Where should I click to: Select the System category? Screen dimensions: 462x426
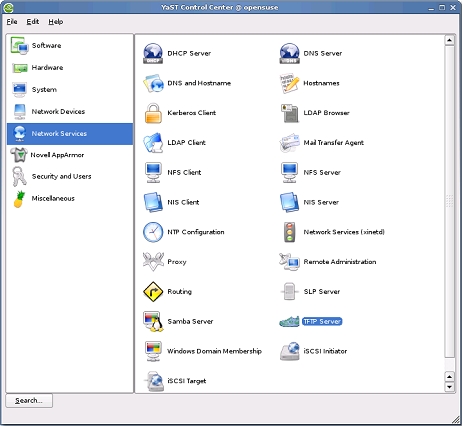tap(70, 90)
